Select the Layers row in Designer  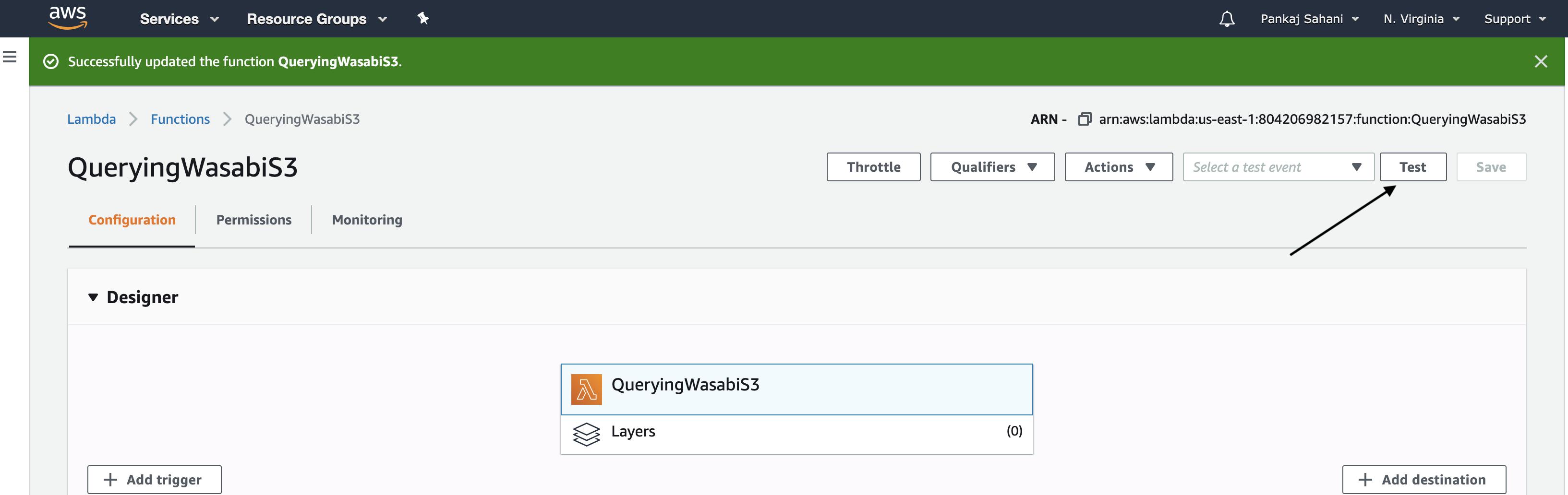[x=796, y=434]
